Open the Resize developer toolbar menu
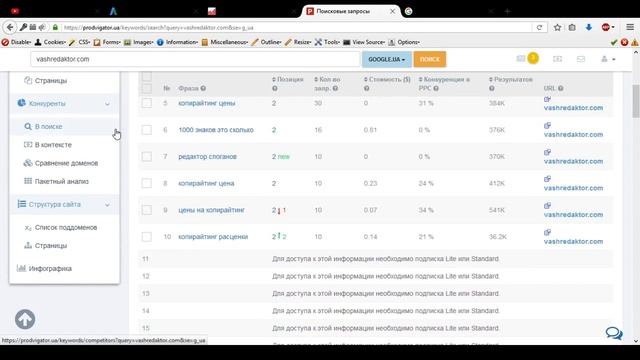 [298, 42]
